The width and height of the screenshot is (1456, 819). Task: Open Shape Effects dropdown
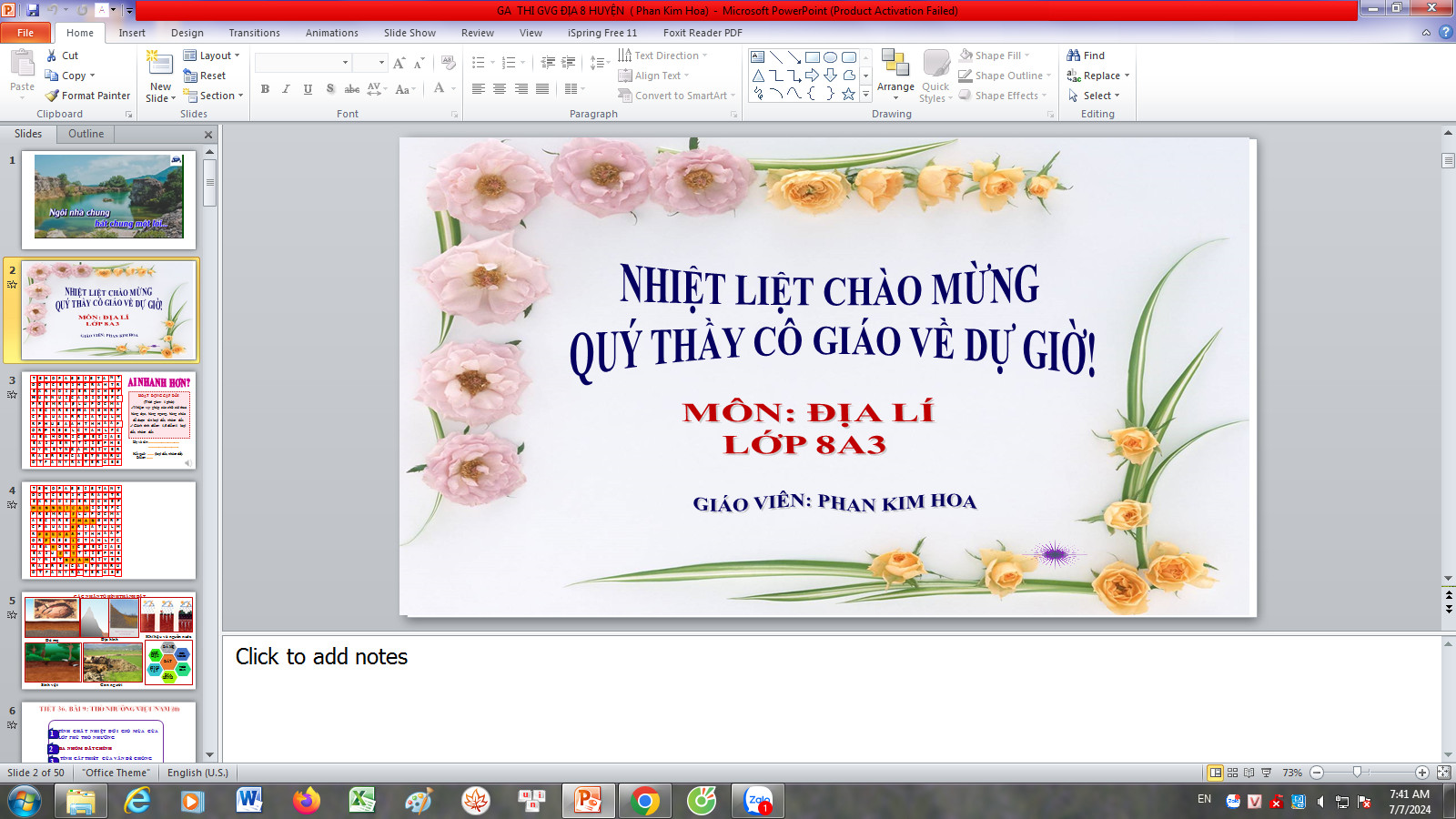pyautogui.click(x=1003, y=96)
